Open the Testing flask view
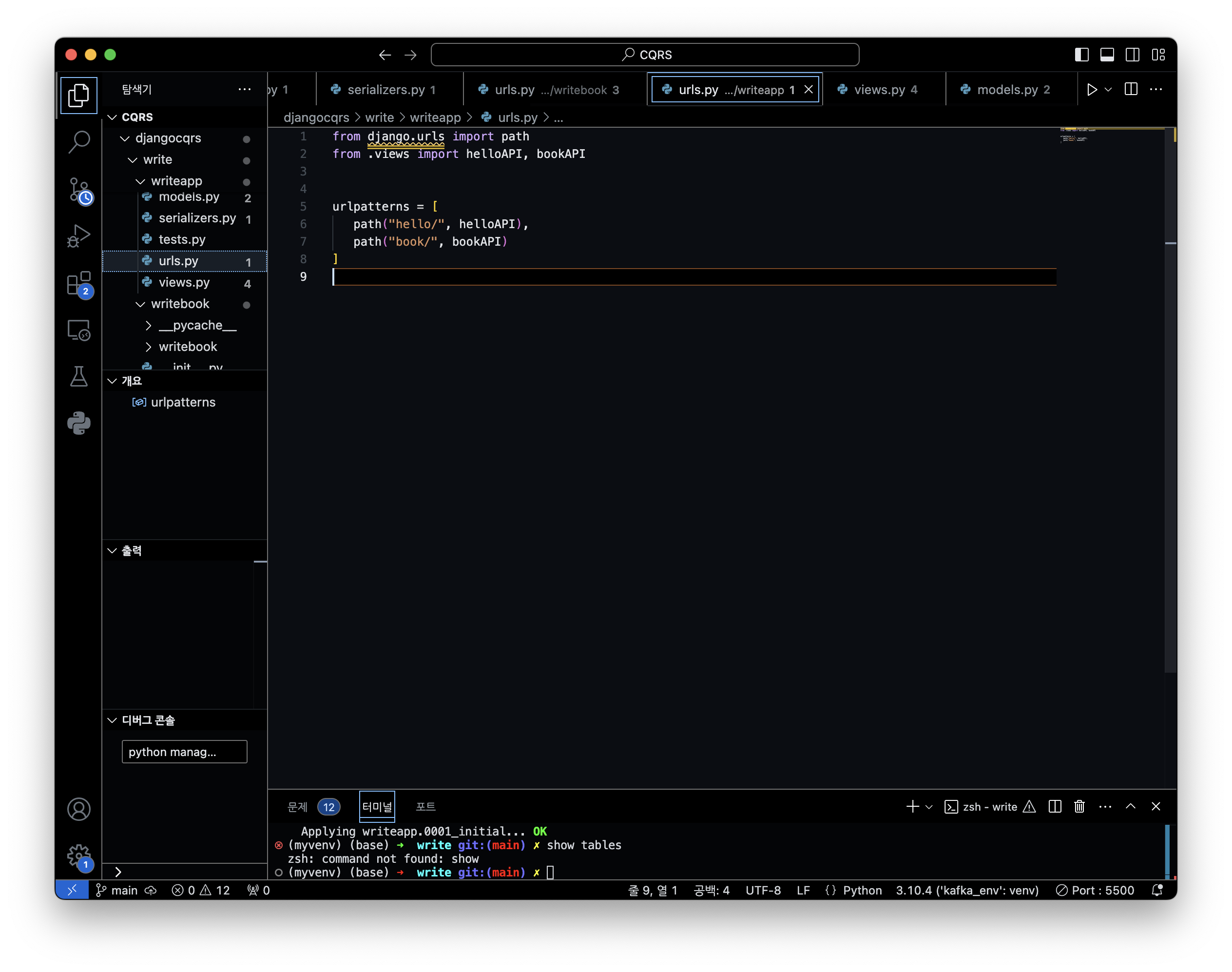 79,376
